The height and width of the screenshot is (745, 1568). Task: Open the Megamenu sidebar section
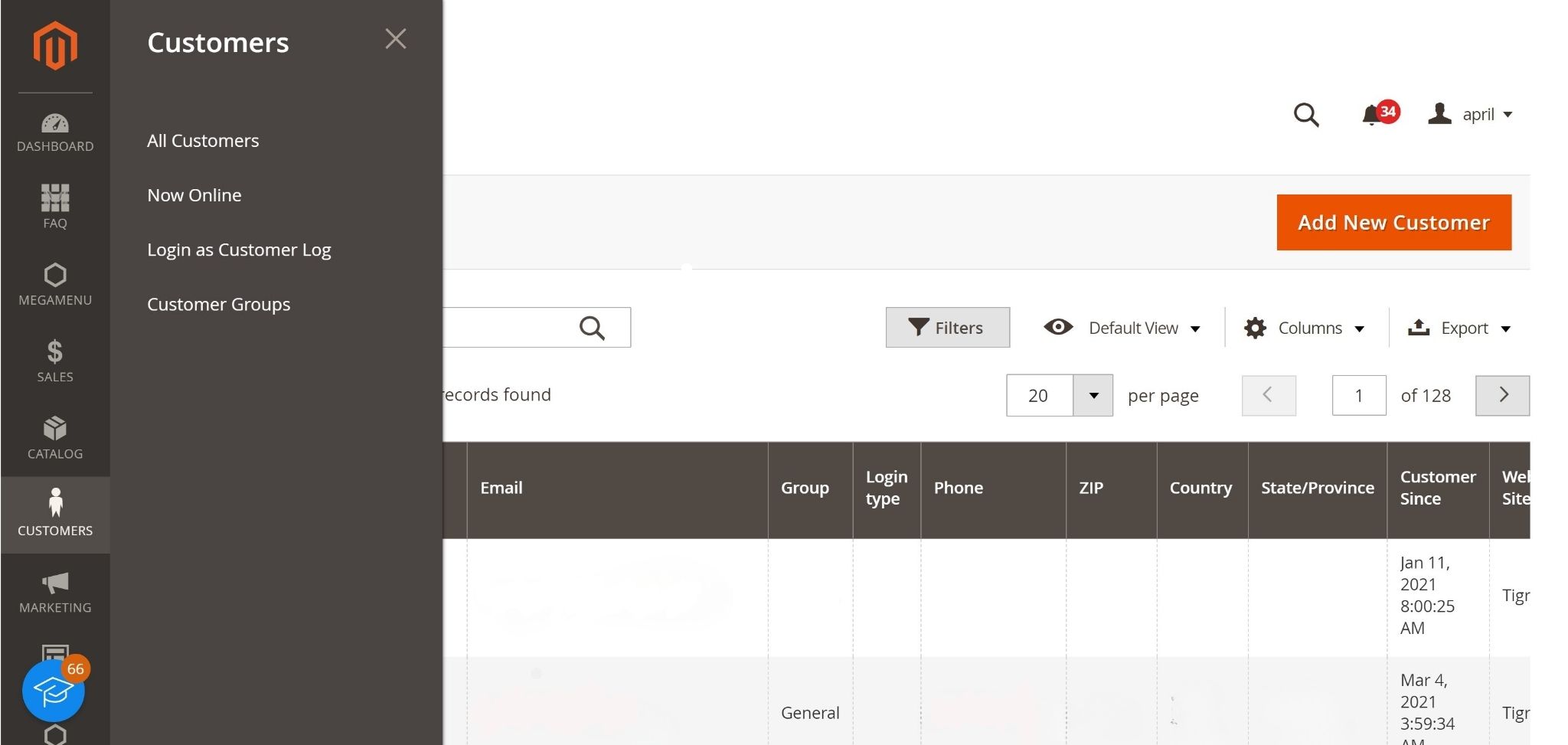(55, 284)
